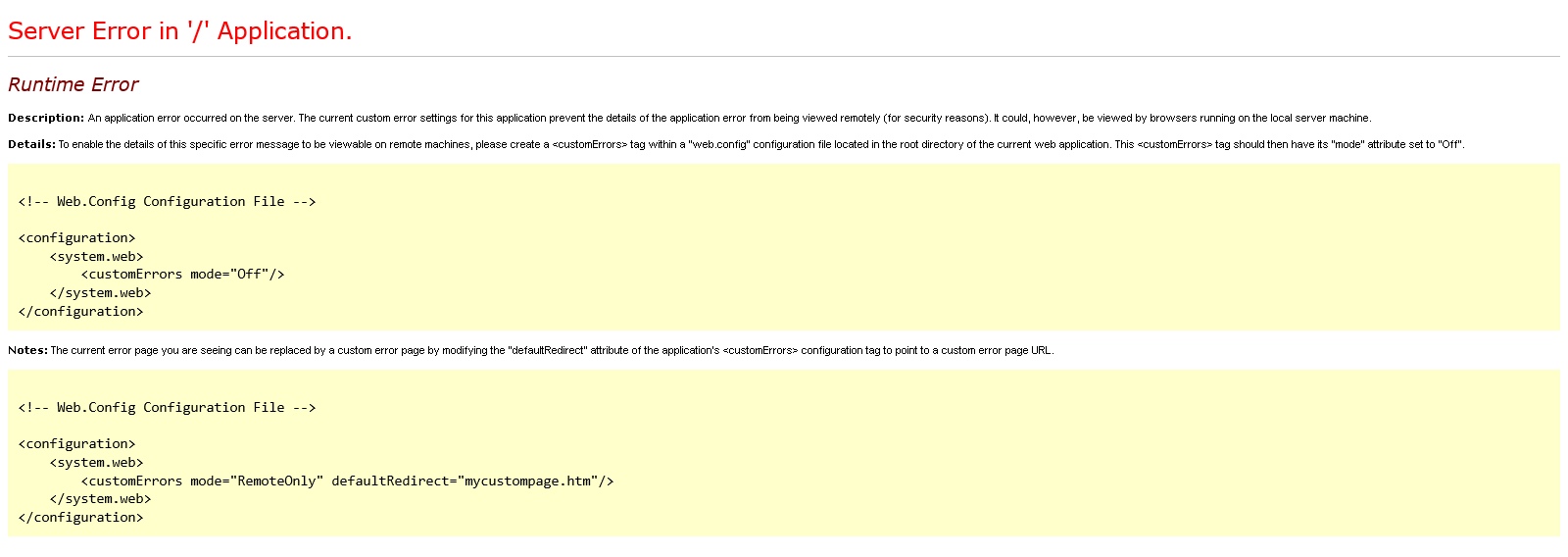This screenshot has width=1568, height=557.
Task: Click the closing </system.web> tag in the first code block
Action: pyautogui.click(x=100, y=293)
